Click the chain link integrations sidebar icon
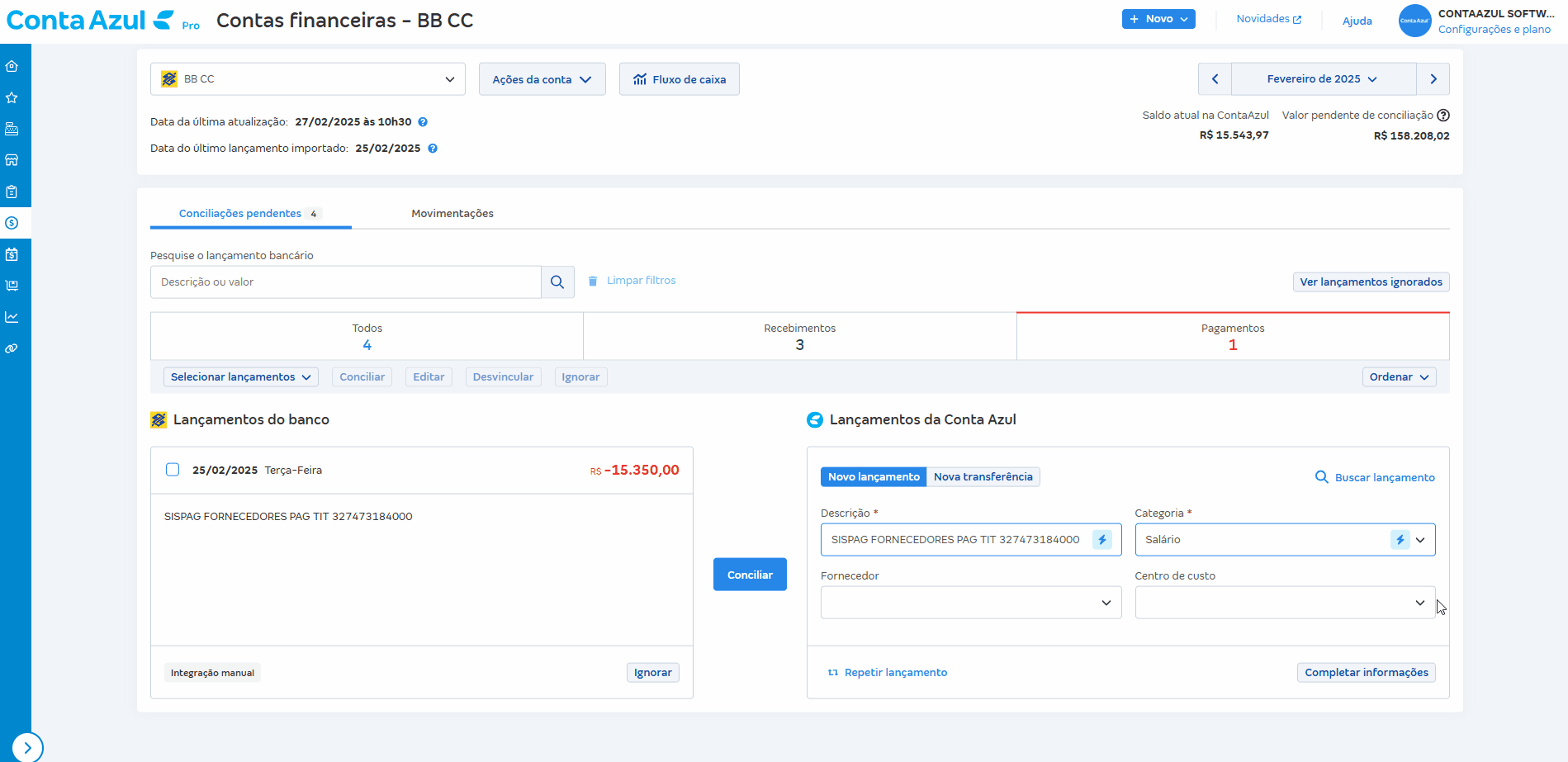The height and width of the screenshot is (762, 1568). pyautogui.click(x=12, y=348)
